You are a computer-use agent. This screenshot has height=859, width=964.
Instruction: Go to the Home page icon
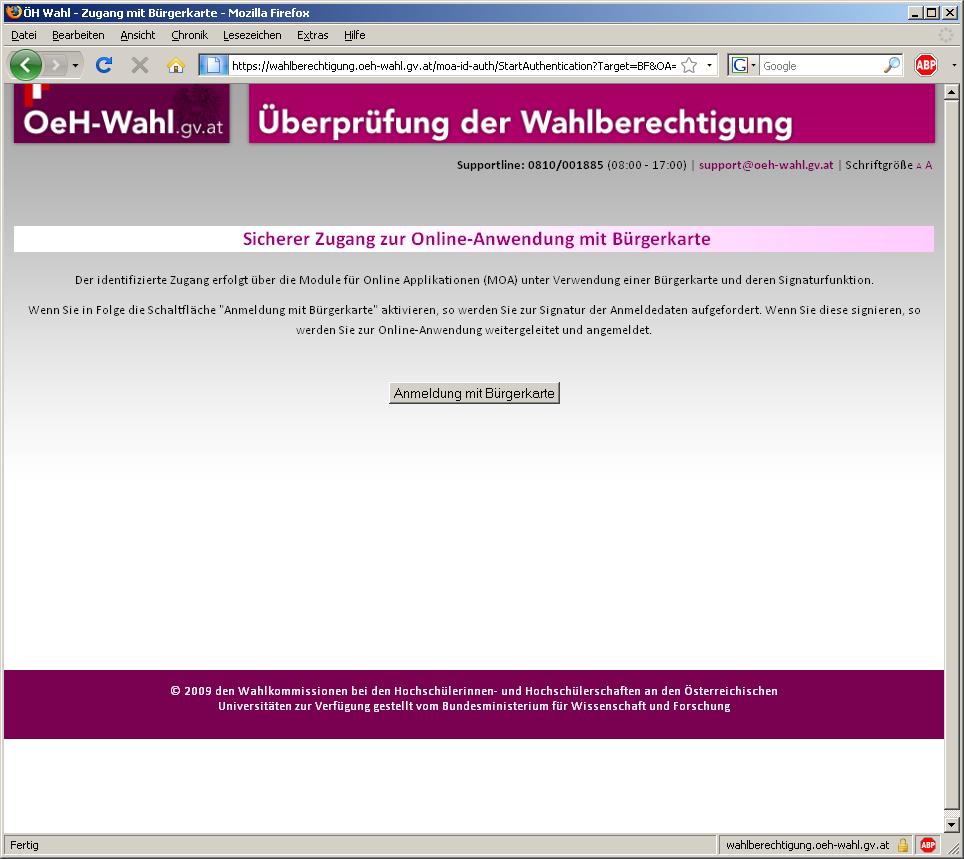click(x=176, y=66)
